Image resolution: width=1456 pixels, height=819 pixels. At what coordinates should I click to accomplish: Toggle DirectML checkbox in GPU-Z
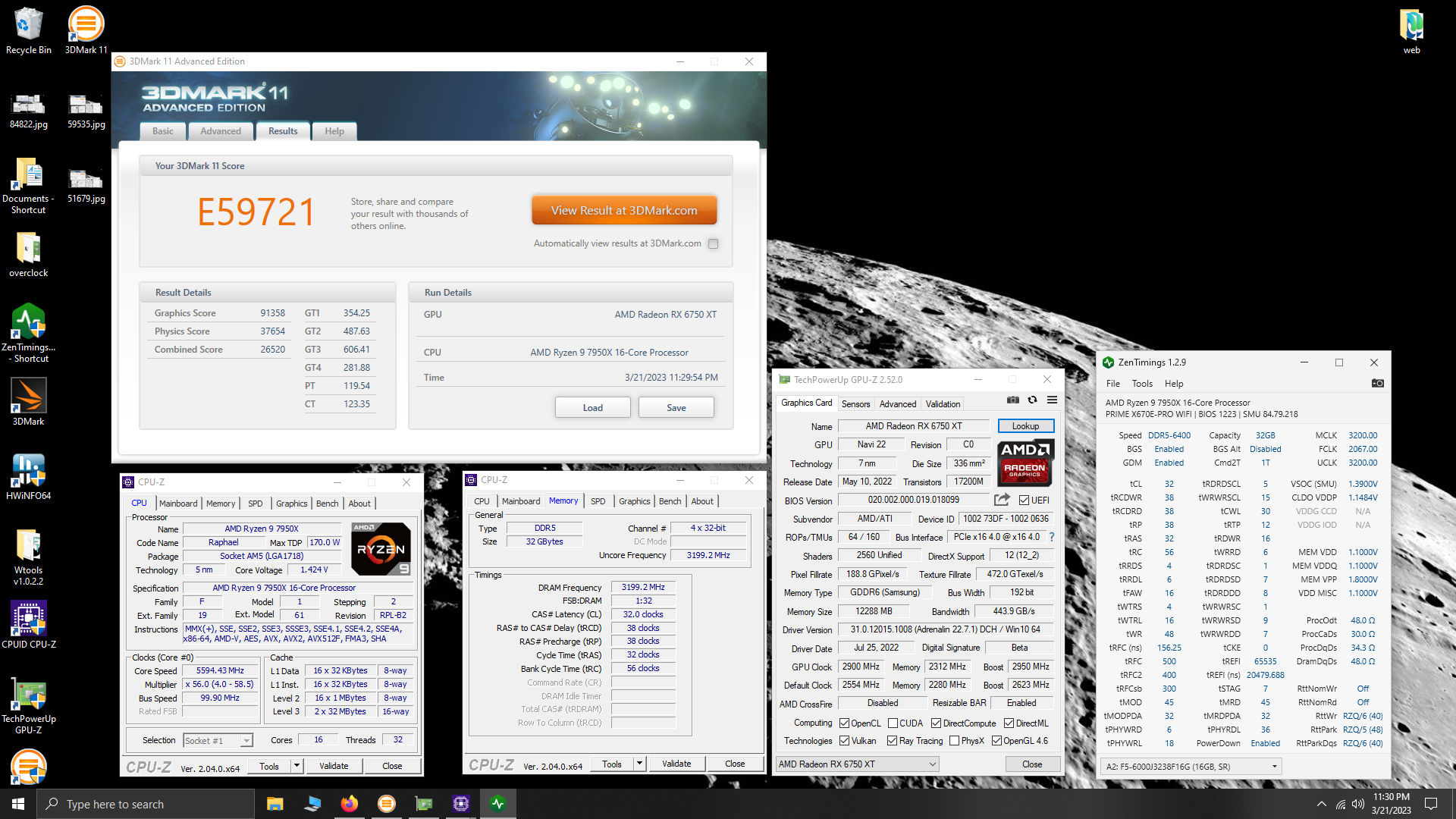(x=1009, y=723)
